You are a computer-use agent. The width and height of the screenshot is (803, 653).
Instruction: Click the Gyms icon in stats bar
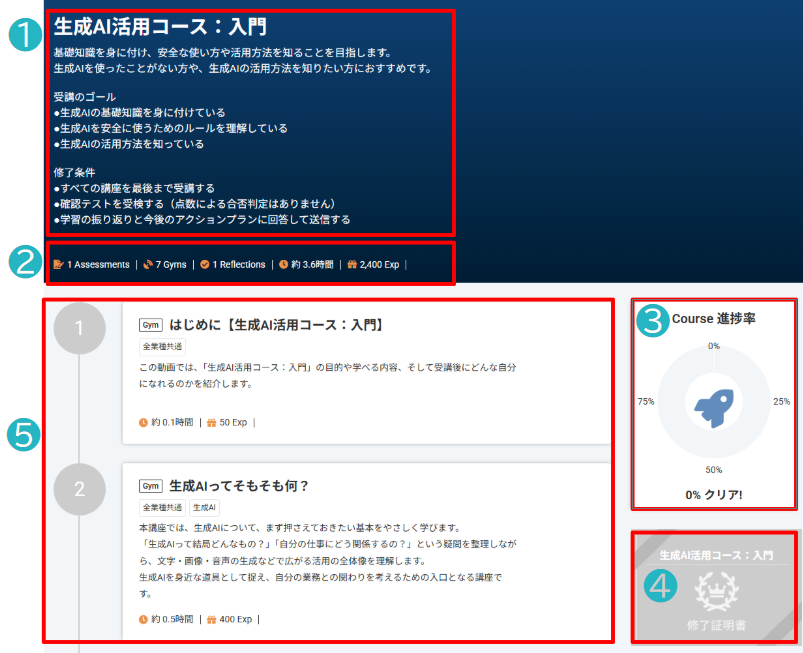(147, 264)
